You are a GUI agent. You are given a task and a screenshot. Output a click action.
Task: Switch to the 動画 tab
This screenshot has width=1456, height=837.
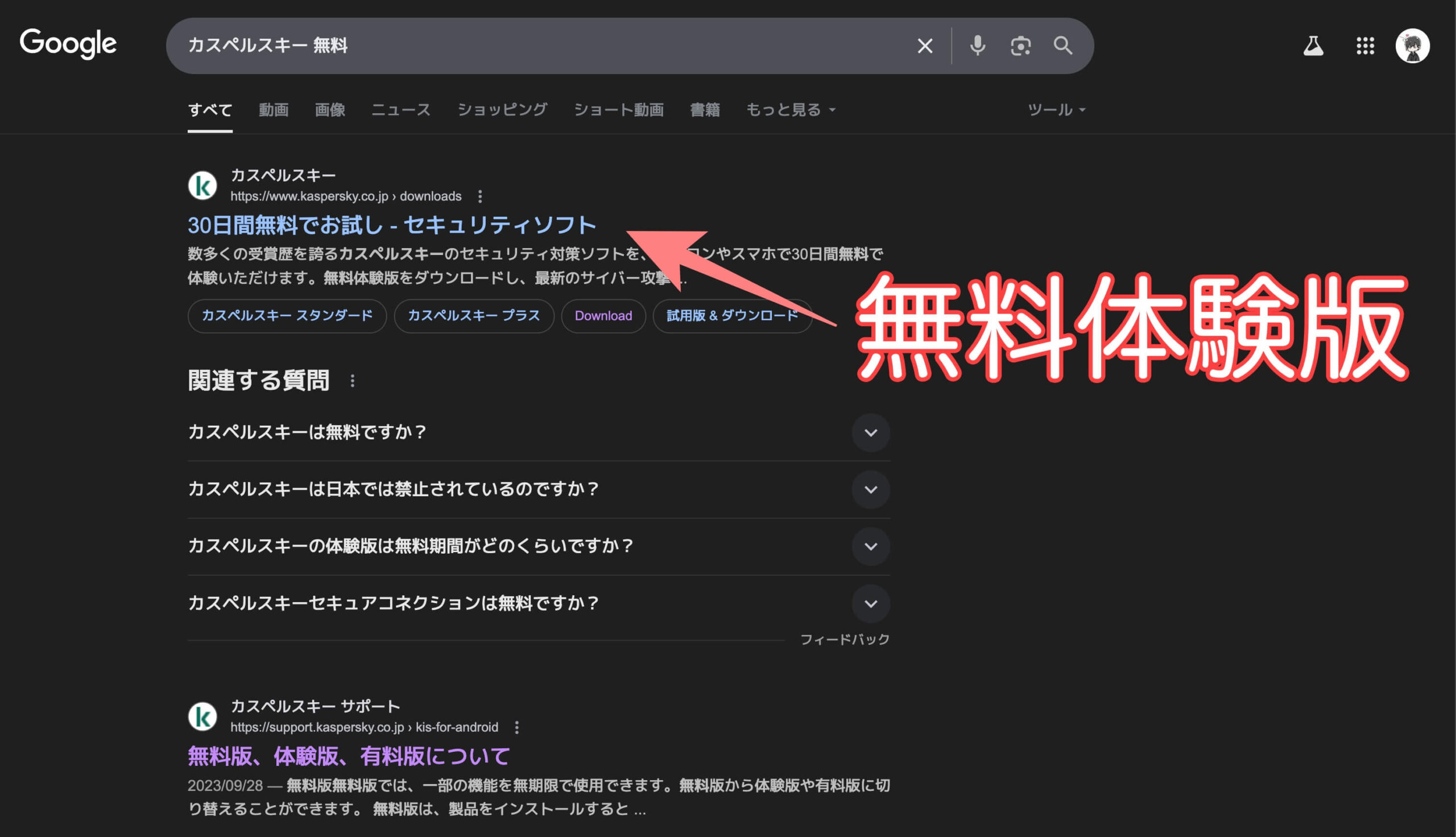[x=274, y=110]
